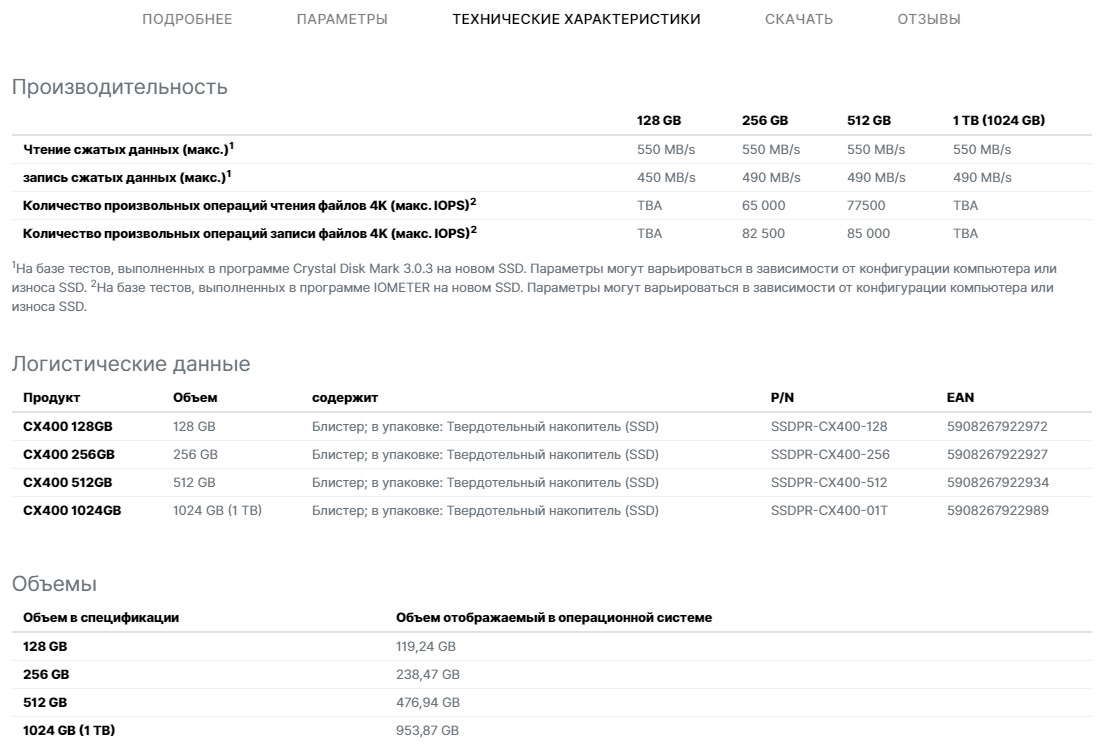Click the 'Чтение сжатых данных (макс.)' row label
This screenshot has height=746, width=1111.
pos(128,149)
